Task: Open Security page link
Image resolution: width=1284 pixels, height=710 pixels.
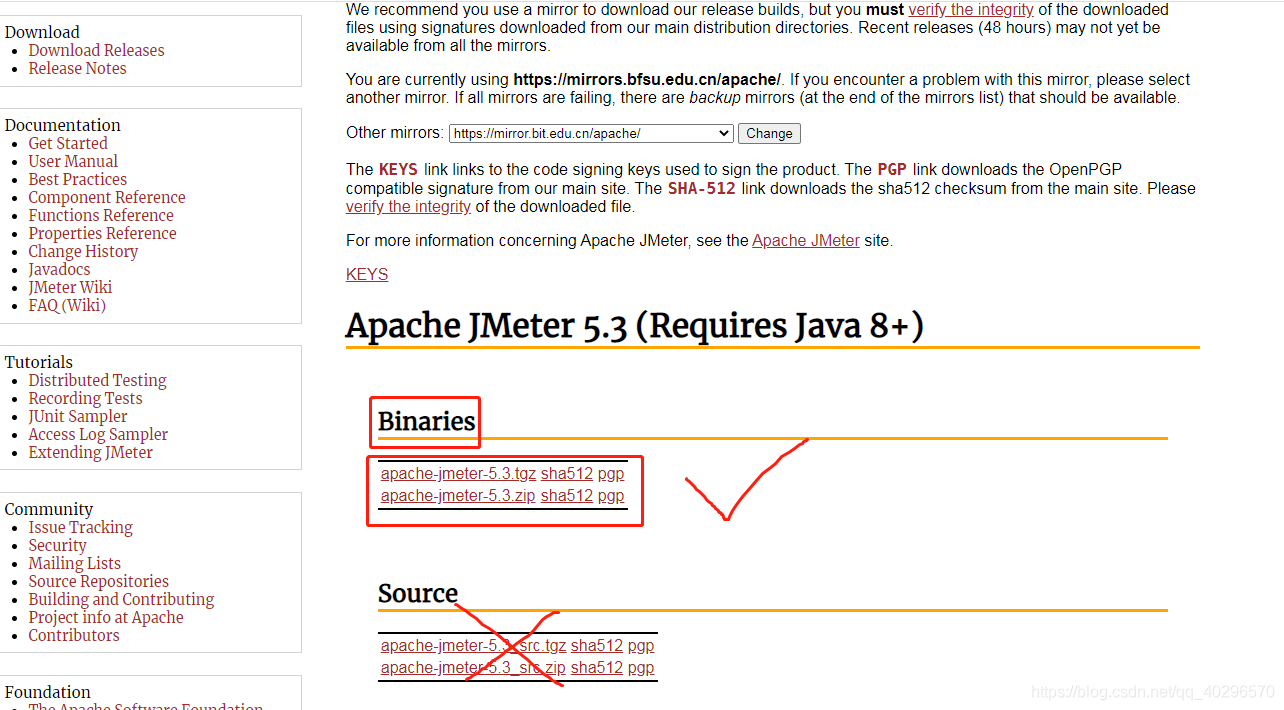Action: pos(57,545)
